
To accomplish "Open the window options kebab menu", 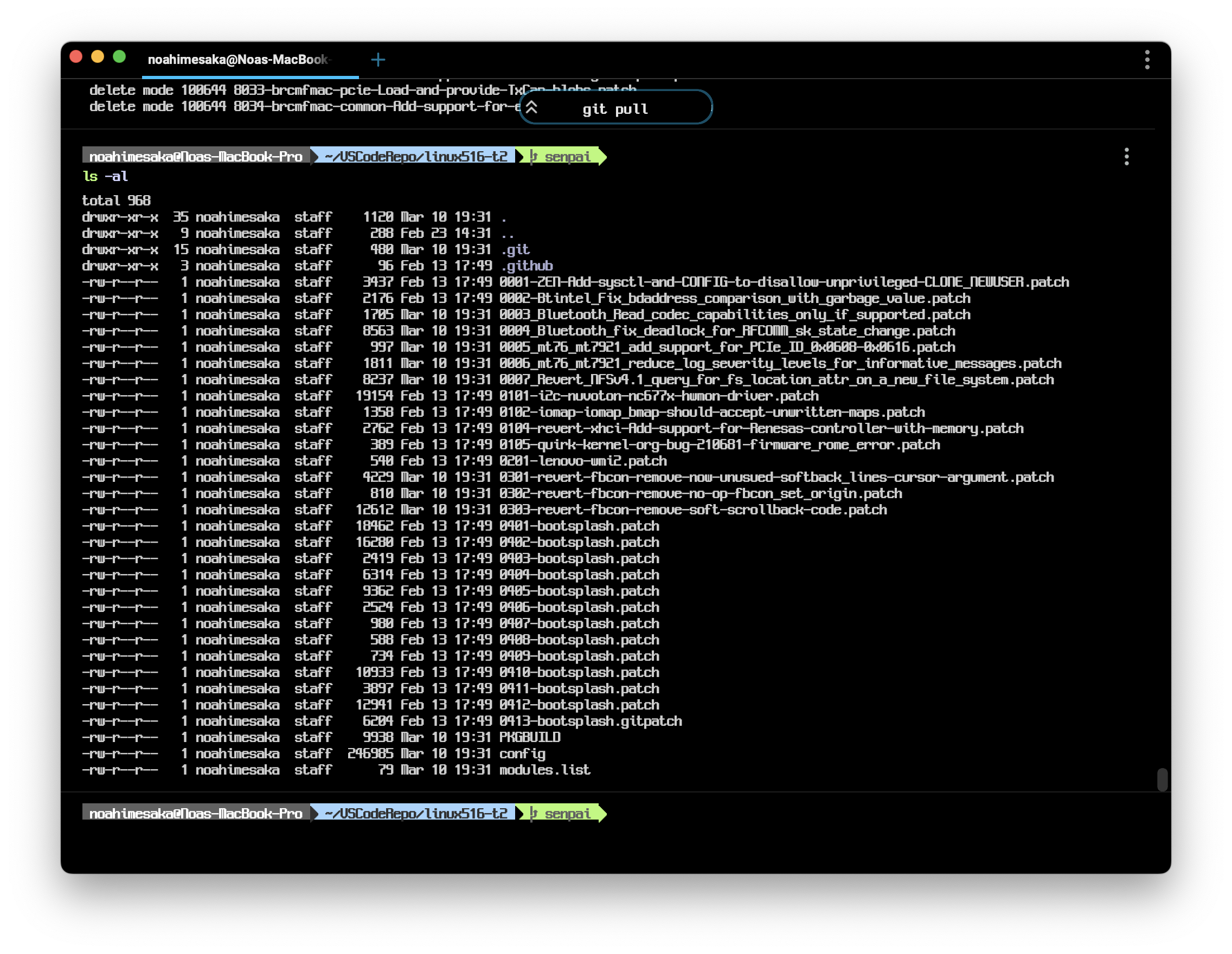I will (1147, 59).
